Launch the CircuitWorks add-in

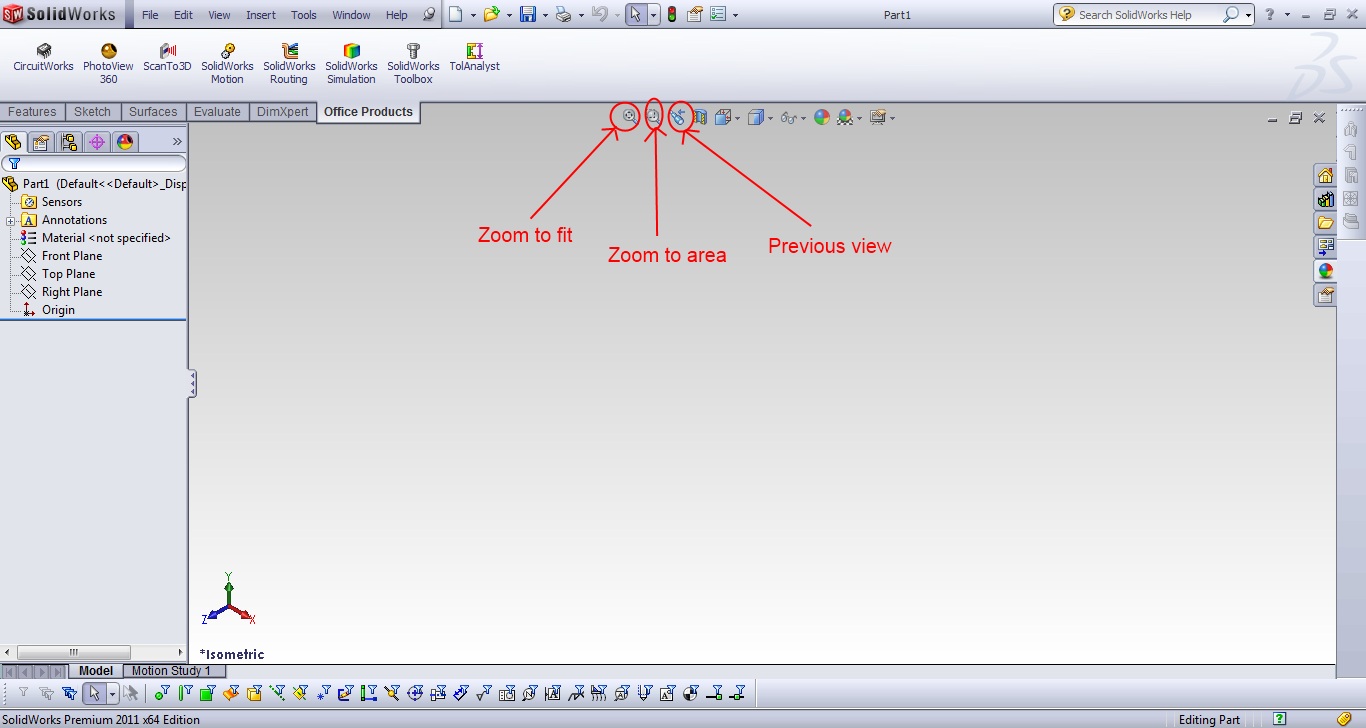[x=43, y=58]
